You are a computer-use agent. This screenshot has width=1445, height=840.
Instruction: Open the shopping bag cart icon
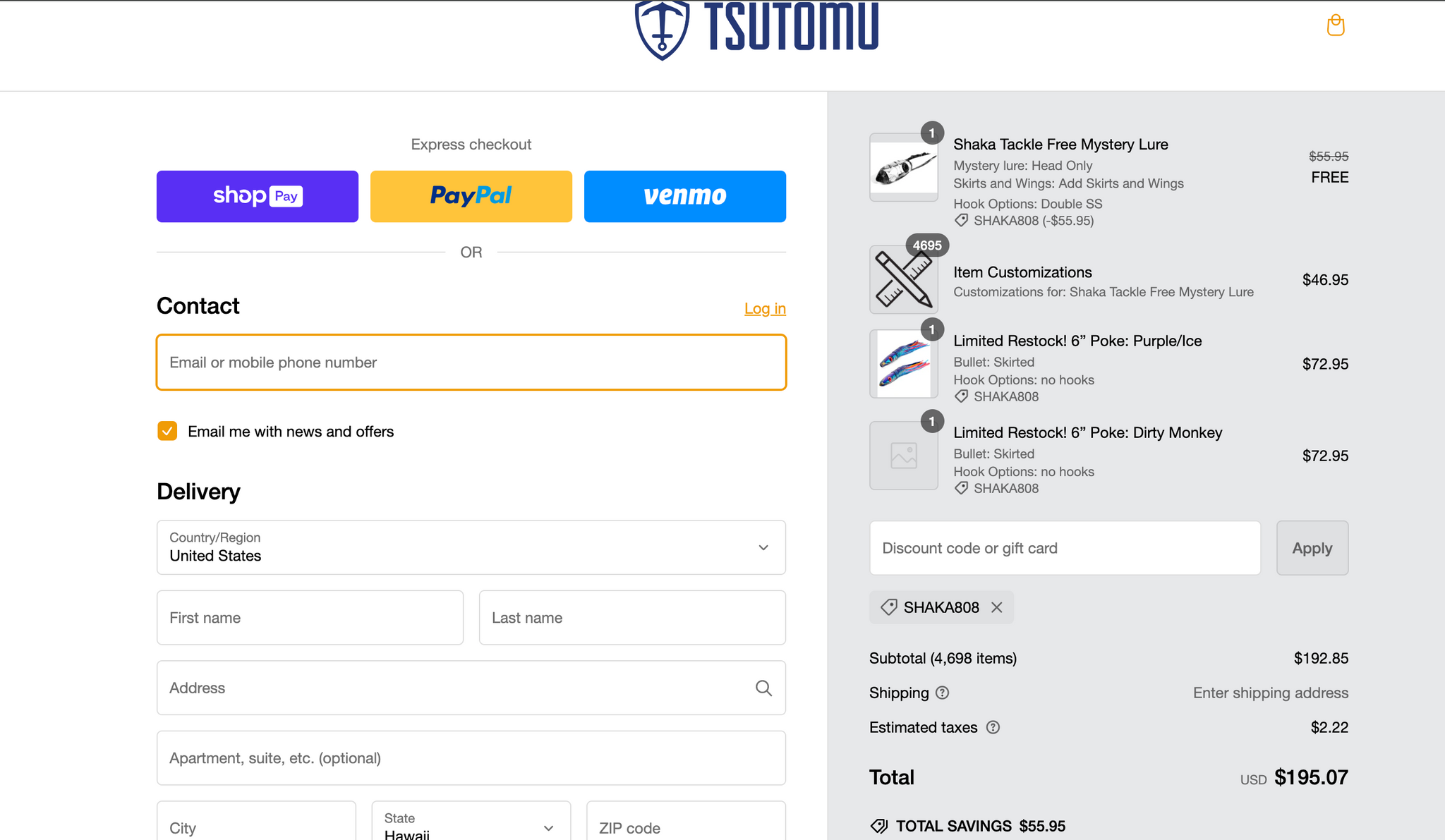click(1336, 25)
